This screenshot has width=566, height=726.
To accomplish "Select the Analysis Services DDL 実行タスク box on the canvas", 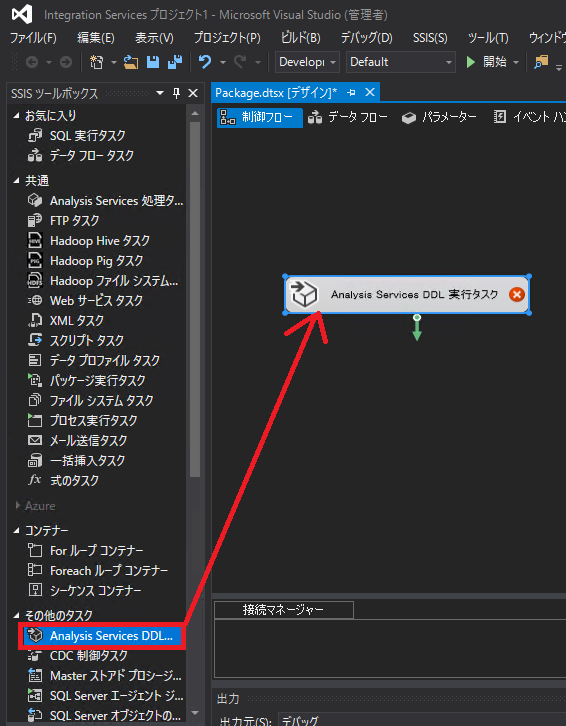I will click(x=407, y=294).
